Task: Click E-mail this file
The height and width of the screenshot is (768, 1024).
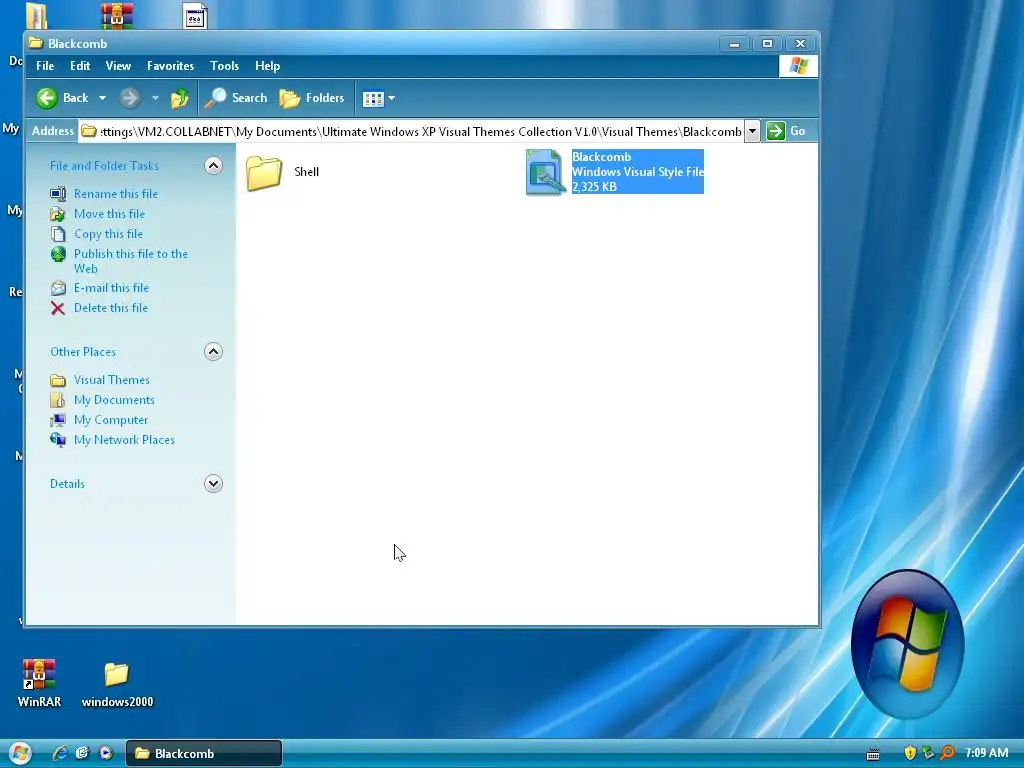Action: pyautogui.click(x=111, y=288)
